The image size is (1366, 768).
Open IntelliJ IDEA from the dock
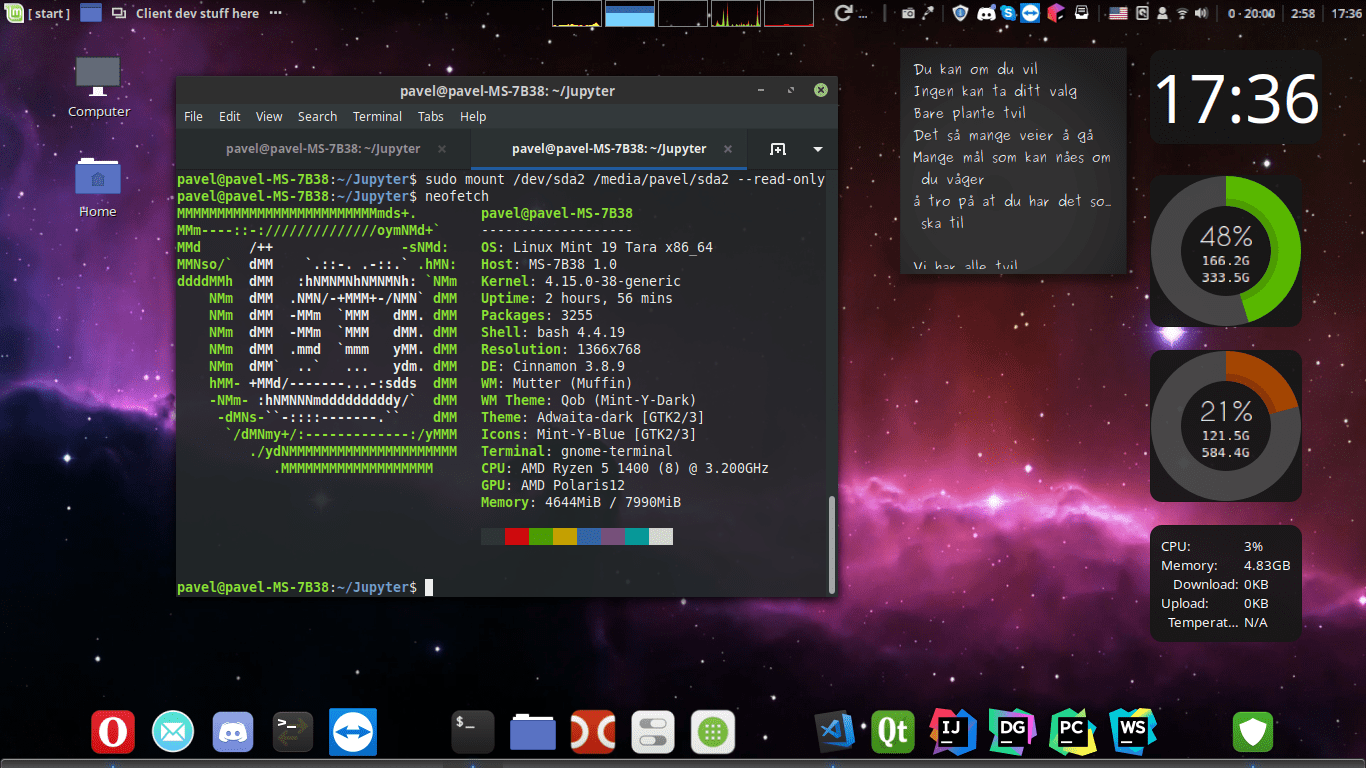click(953, 732)
